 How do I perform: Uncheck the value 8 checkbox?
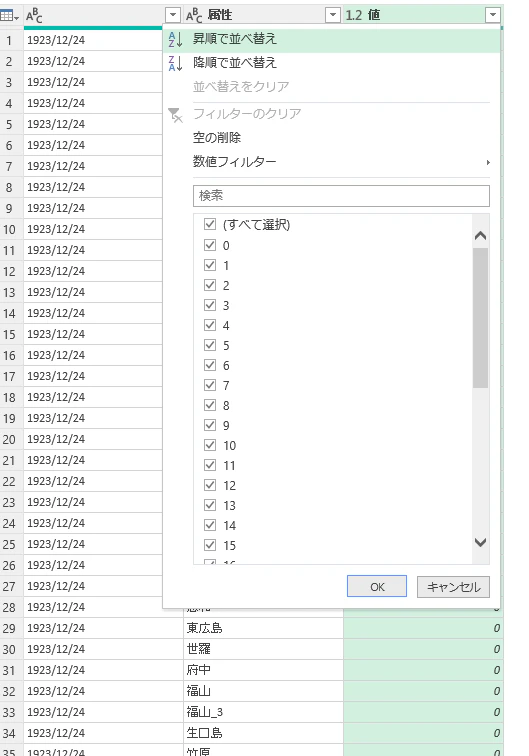pos(210,405)
